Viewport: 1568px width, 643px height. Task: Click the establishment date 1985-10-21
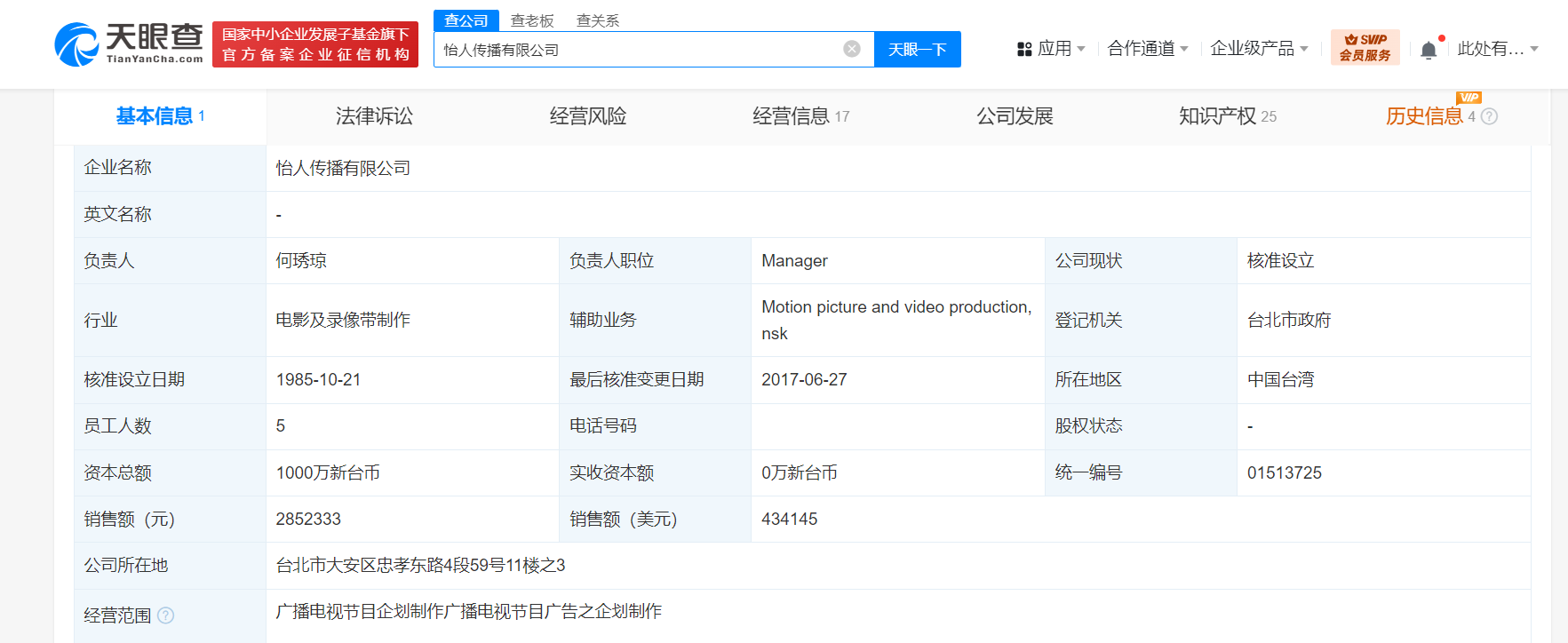click(318, 379)
